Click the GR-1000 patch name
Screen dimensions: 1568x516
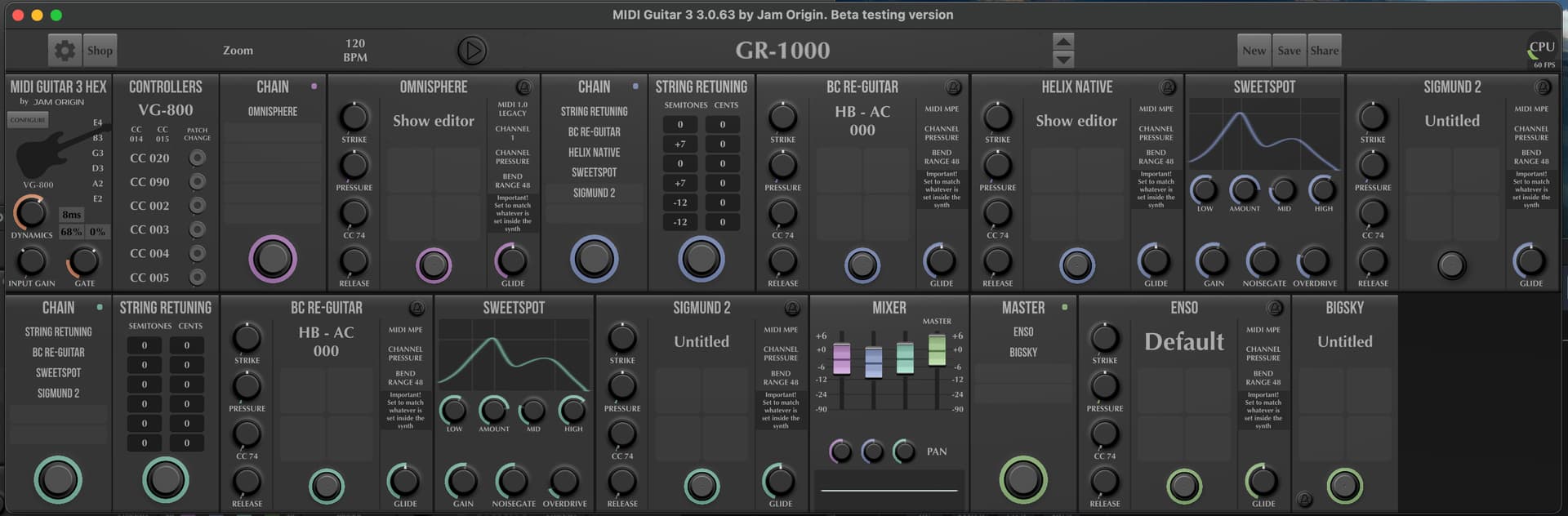[x=782, y=51]
